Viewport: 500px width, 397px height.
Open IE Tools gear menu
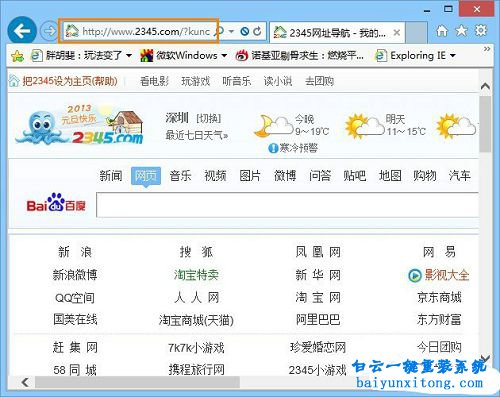click(481, 30)
